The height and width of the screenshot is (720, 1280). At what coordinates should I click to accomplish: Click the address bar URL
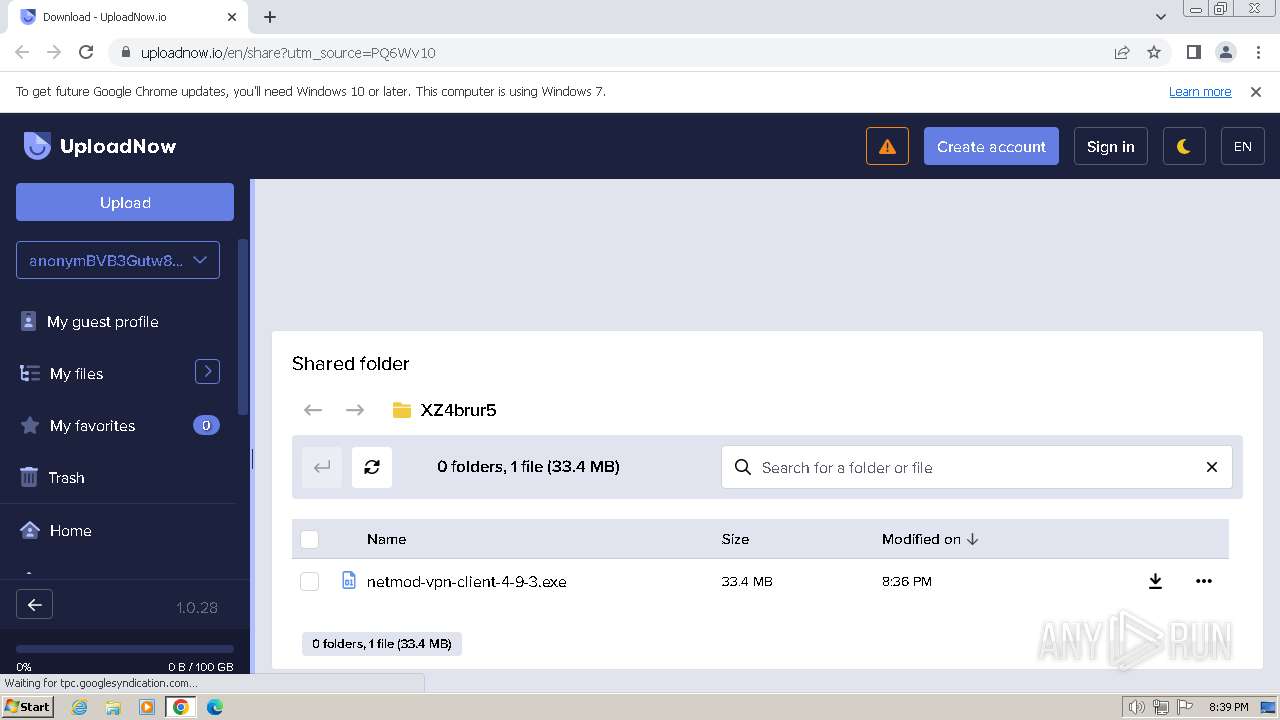click(288, 53)
